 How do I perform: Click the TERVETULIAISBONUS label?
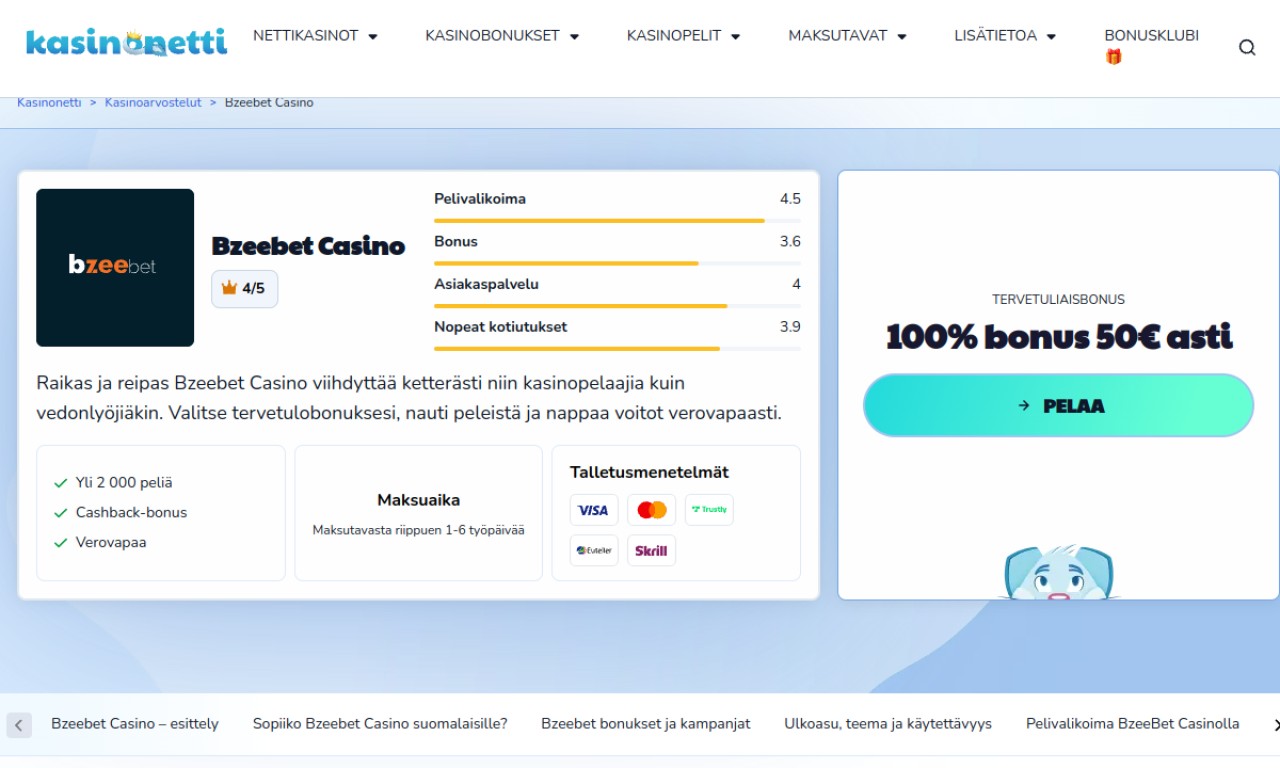point(1058,299)
